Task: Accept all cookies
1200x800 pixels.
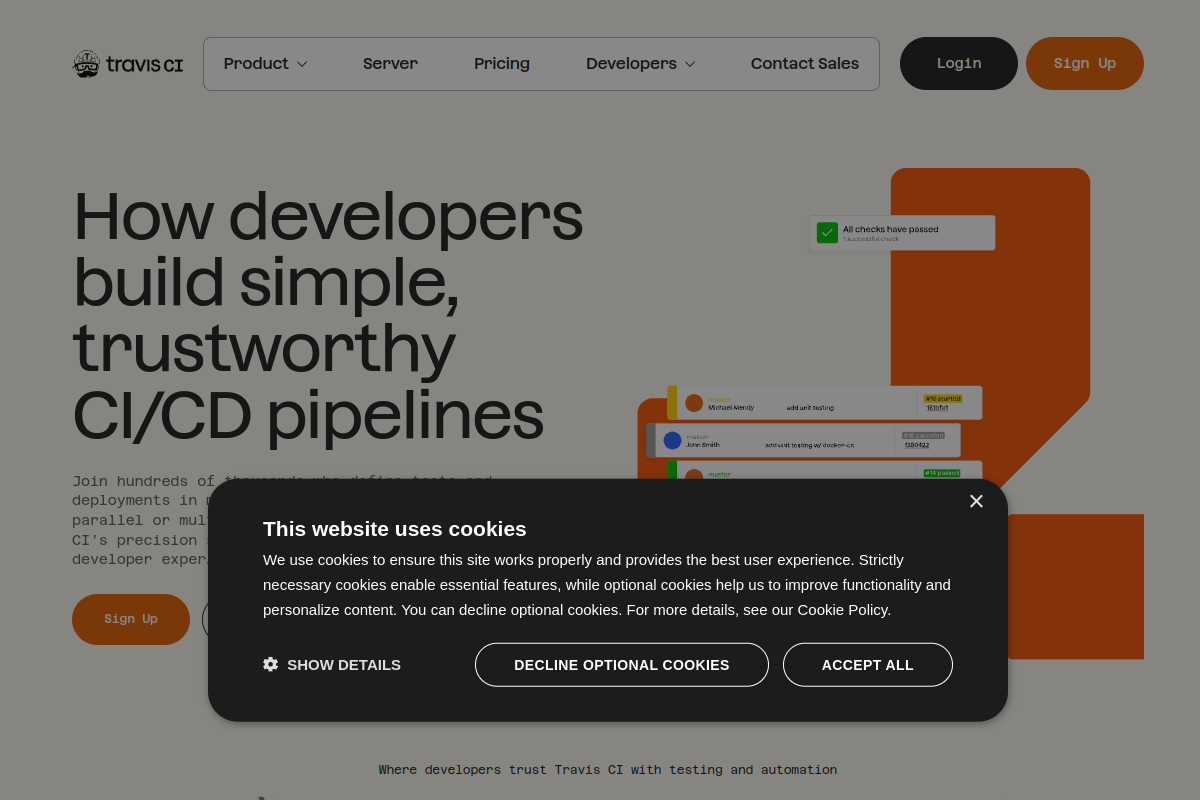Action: pyautogui.click(x=868, y=664)
